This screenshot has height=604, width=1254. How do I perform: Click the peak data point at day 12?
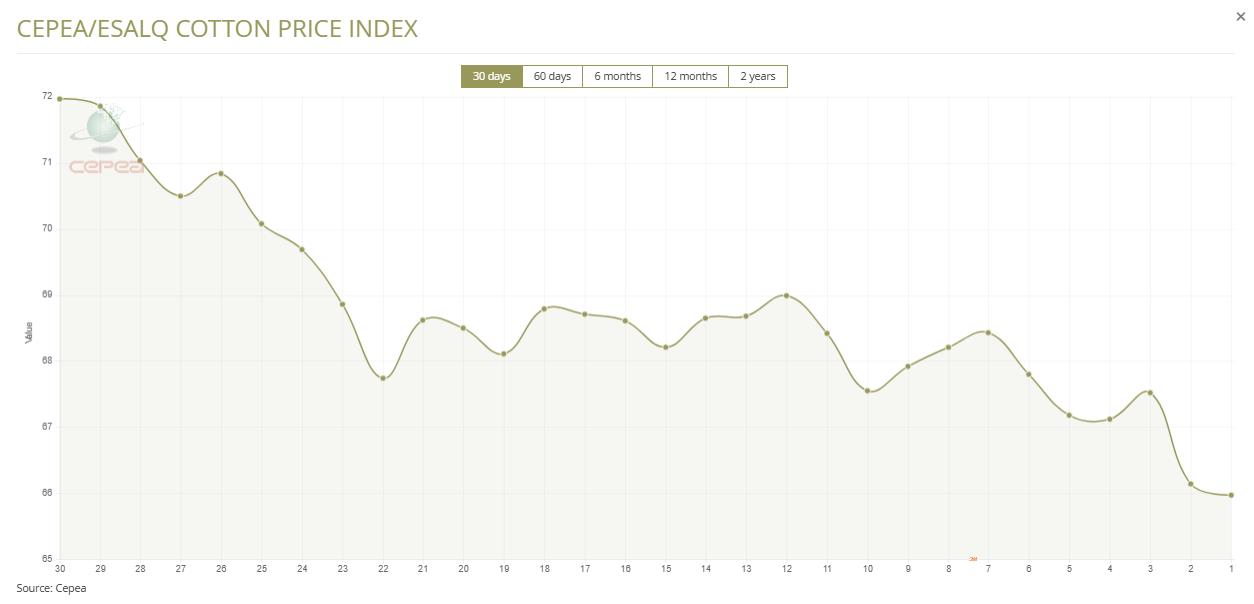(787, 295)
